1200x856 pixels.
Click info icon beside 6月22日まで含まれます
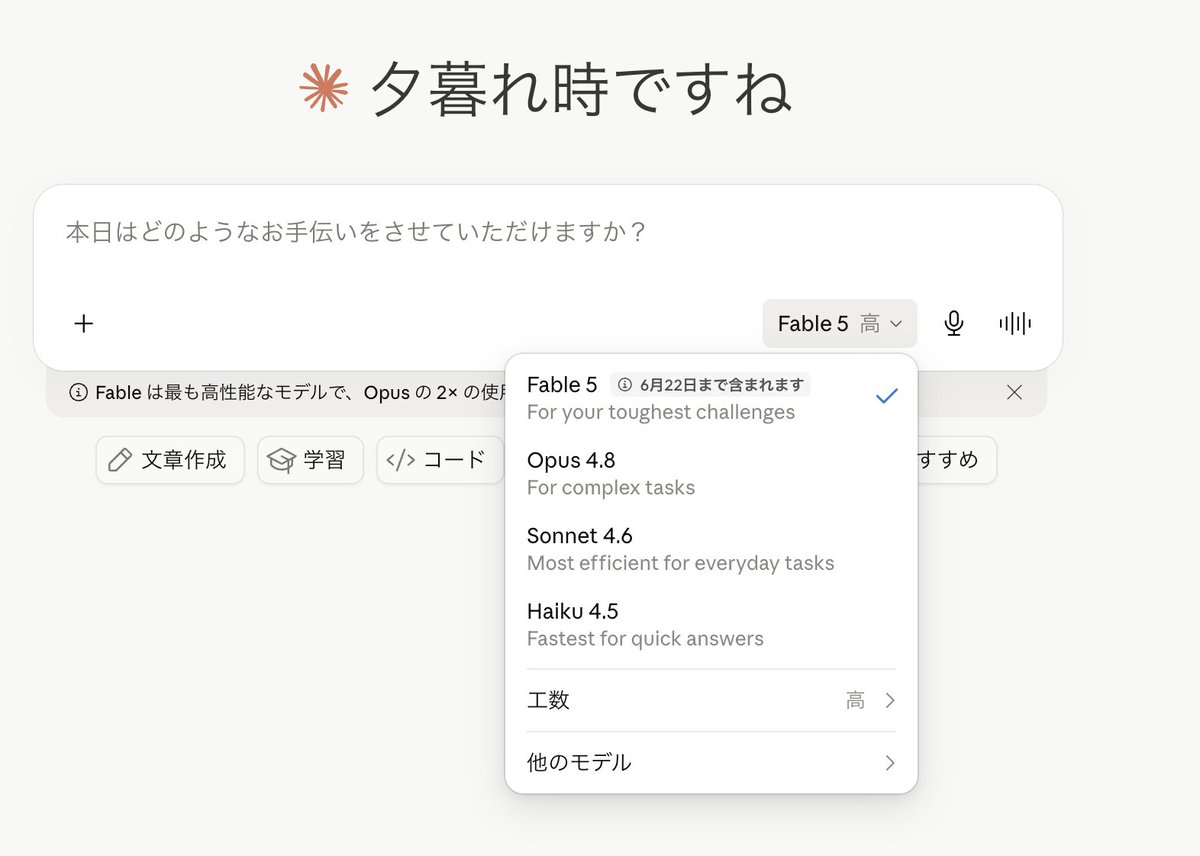pyautogui.click(x=625, y=384)
